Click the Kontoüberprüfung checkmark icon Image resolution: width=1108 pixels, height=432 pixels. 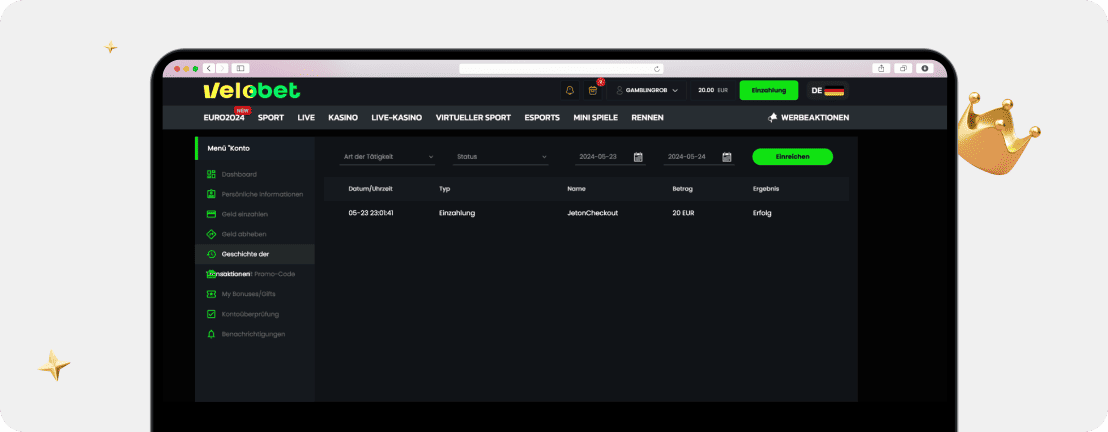[211, 314]
